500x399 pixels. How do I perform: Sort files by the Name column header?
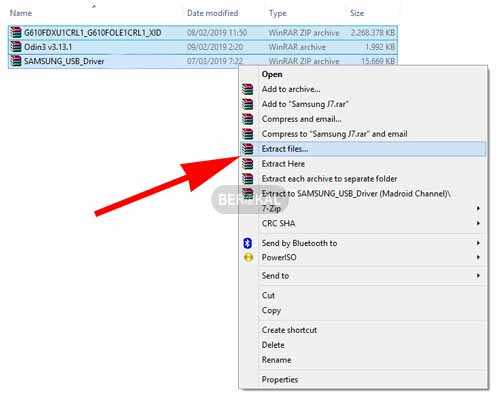click(x=21, y=13)
